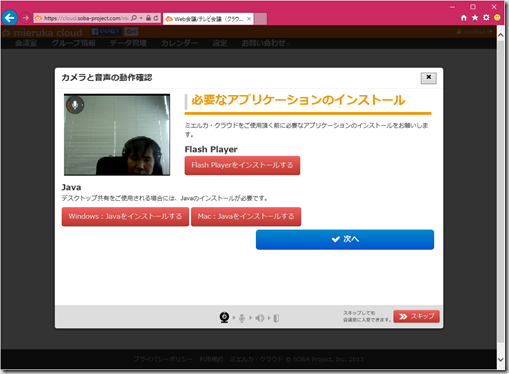
Task: Click the webcam step icon in wizard footer
Action: (x=224, y=317)
